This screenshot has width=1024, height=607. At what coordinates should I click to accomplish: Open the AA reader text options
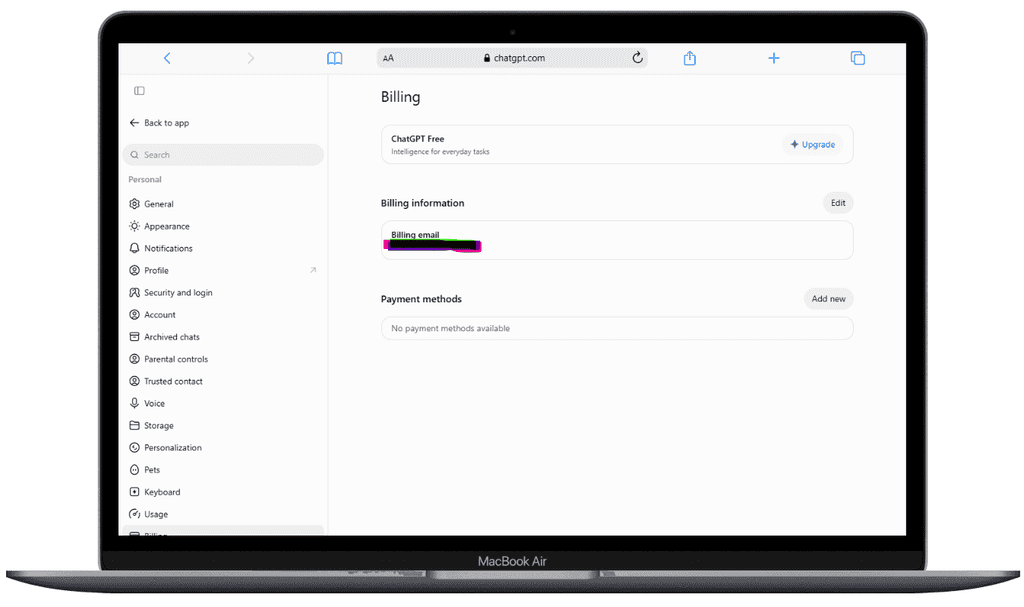[389, 58]
